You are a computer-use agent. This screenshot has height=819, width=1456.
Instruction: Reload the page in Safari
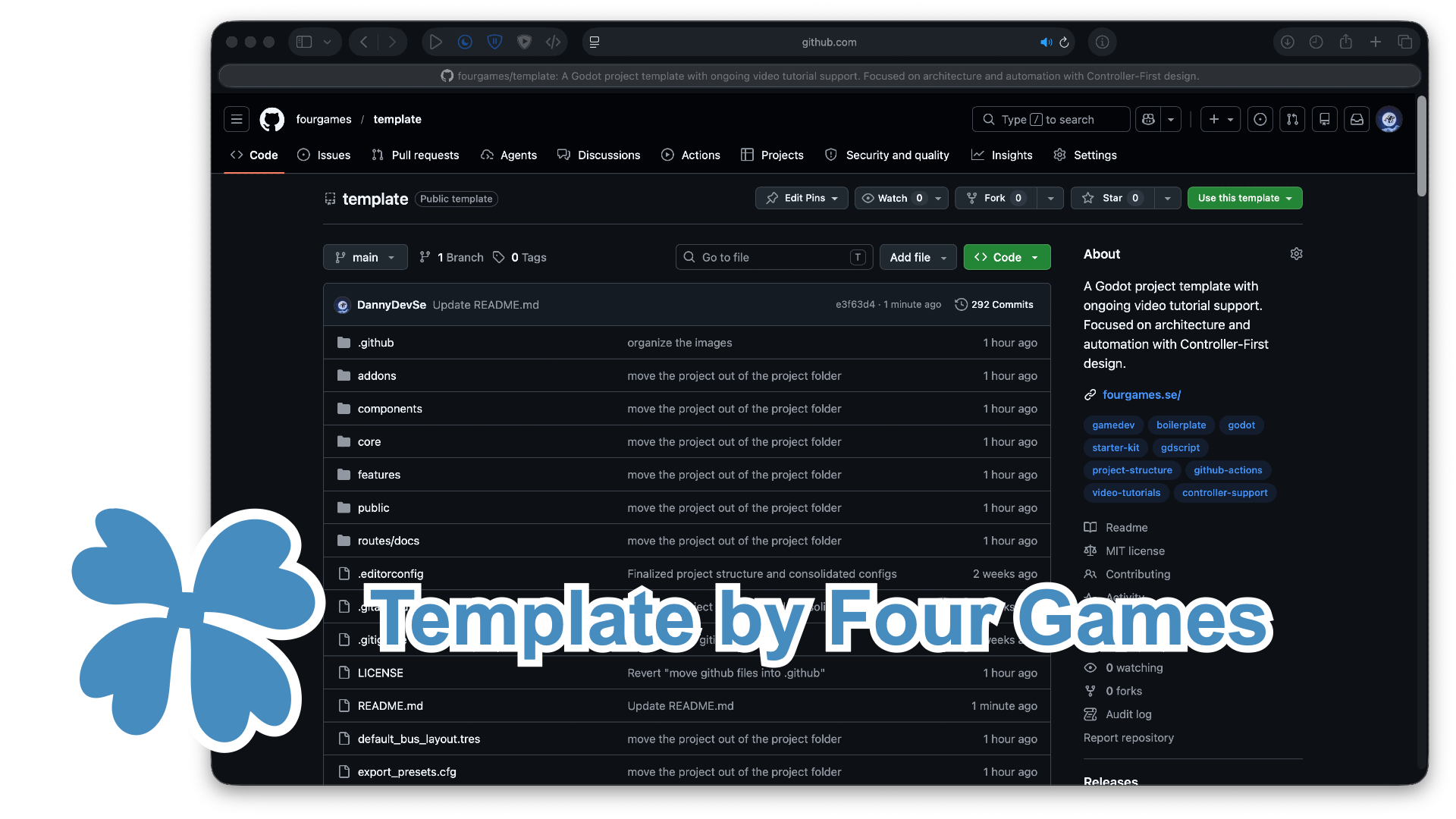pyautogui.click(x=1064, y=42)
